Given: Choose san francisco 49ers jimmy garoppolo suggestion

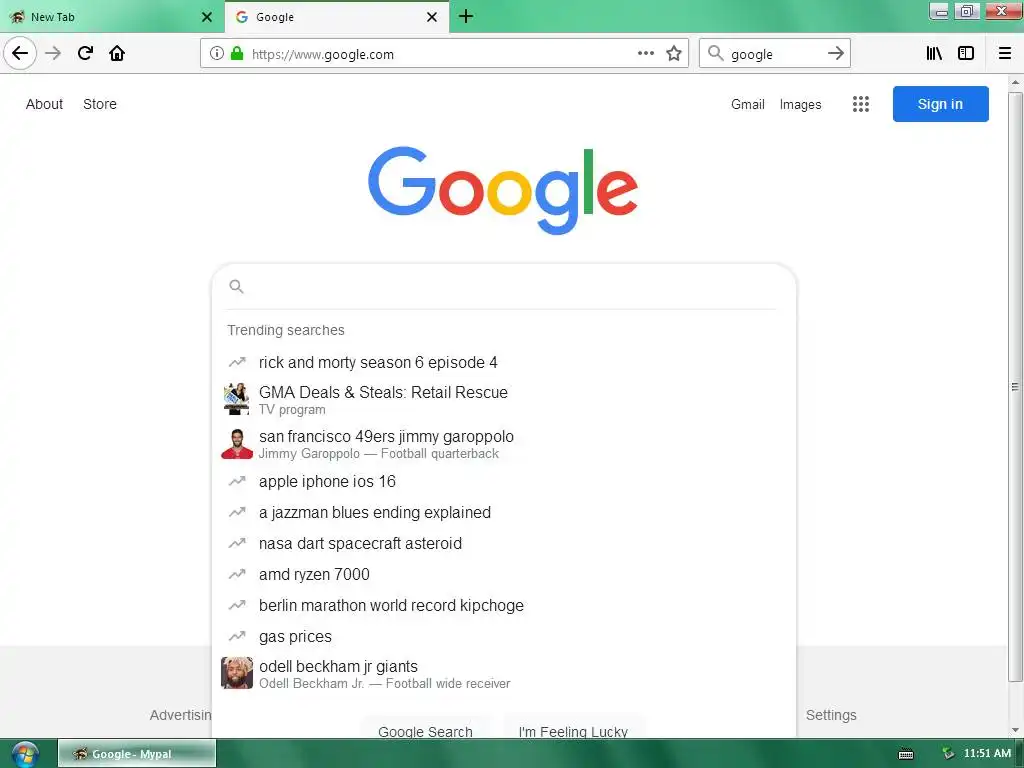Looking at the screenshot, I should (x=504, y=443).
